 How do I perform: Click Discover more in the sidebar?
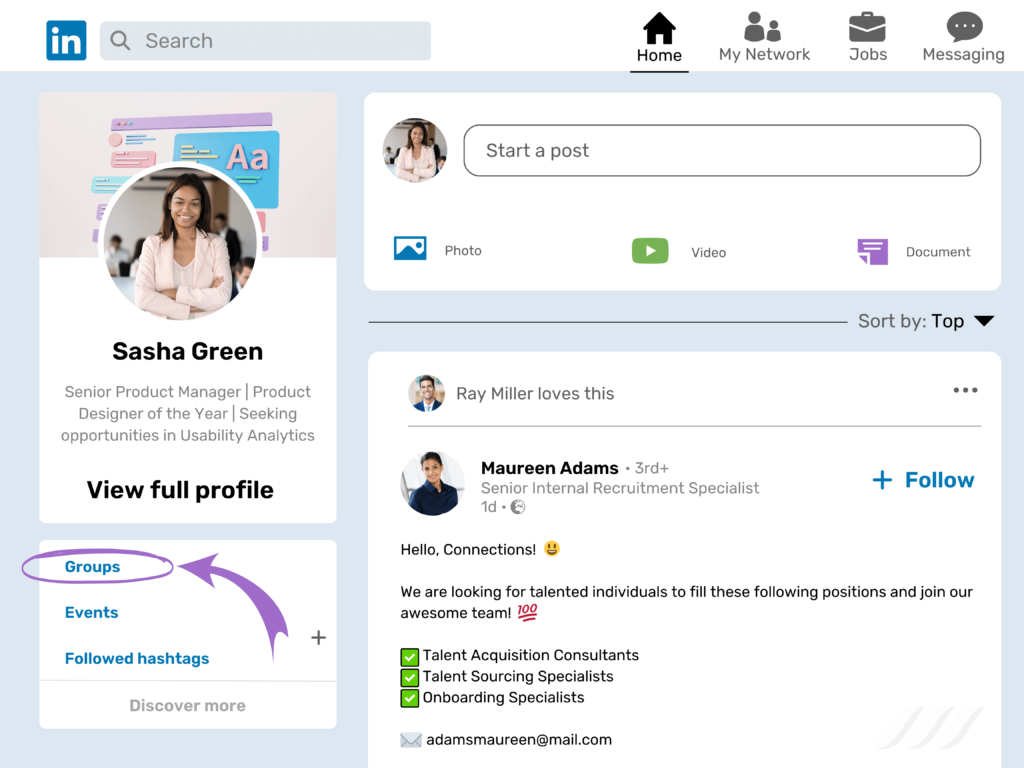[187, 705]
